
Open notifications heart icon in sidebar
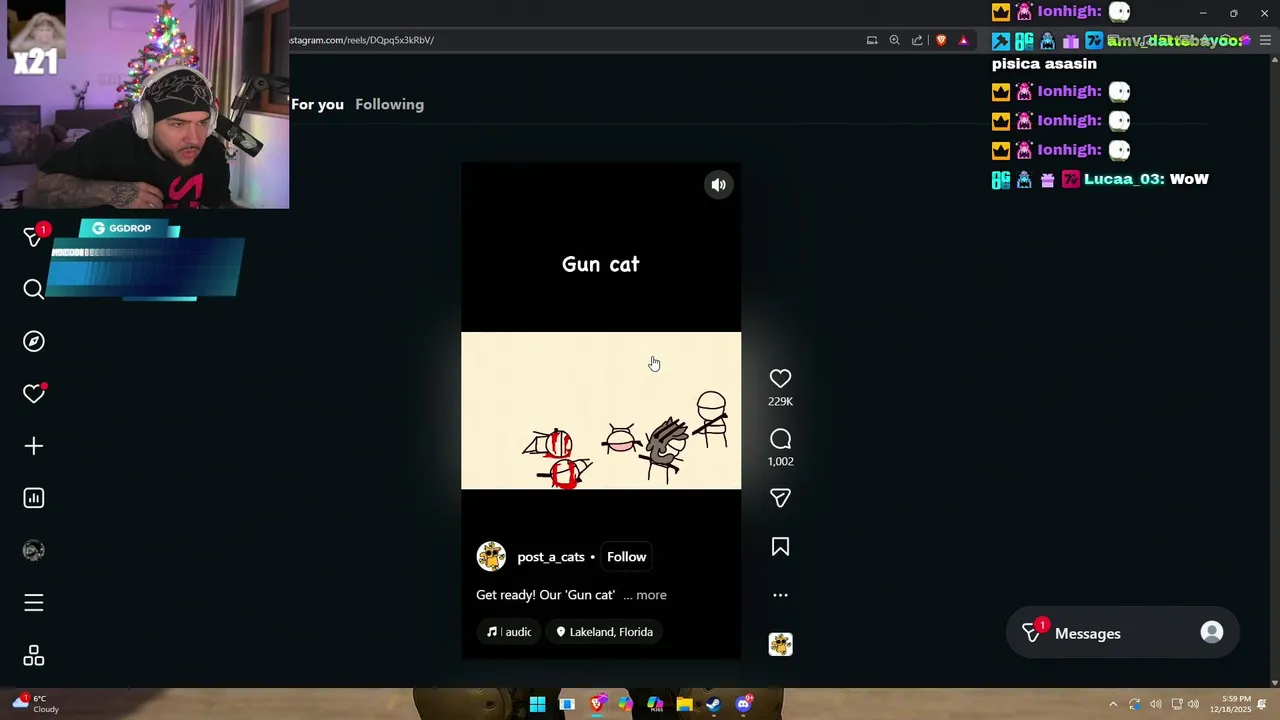(34, 393)
